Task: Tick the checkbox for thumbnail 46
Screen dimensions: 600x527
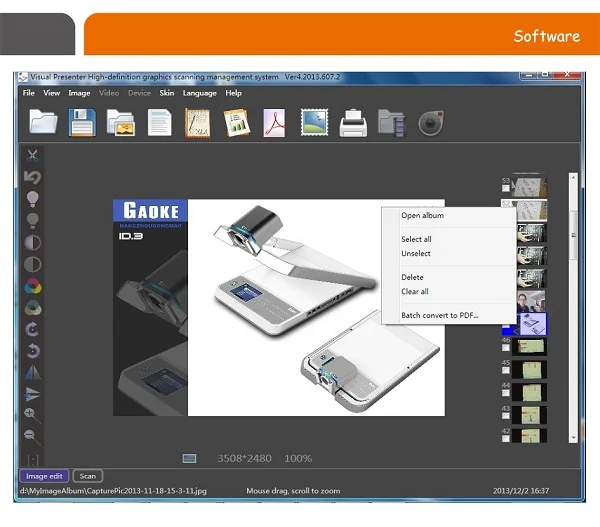Action: (505, 348)
